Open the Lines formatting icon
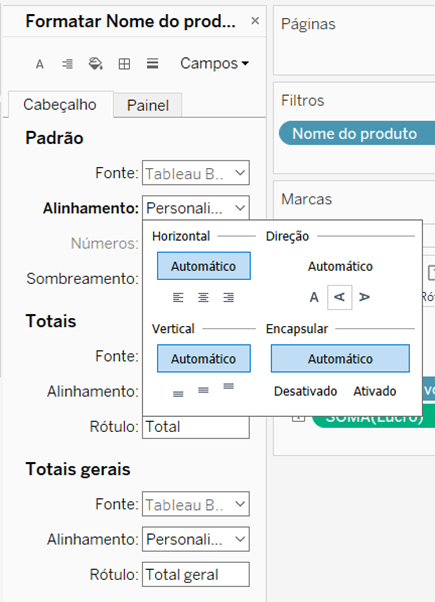 coord(152,63)
